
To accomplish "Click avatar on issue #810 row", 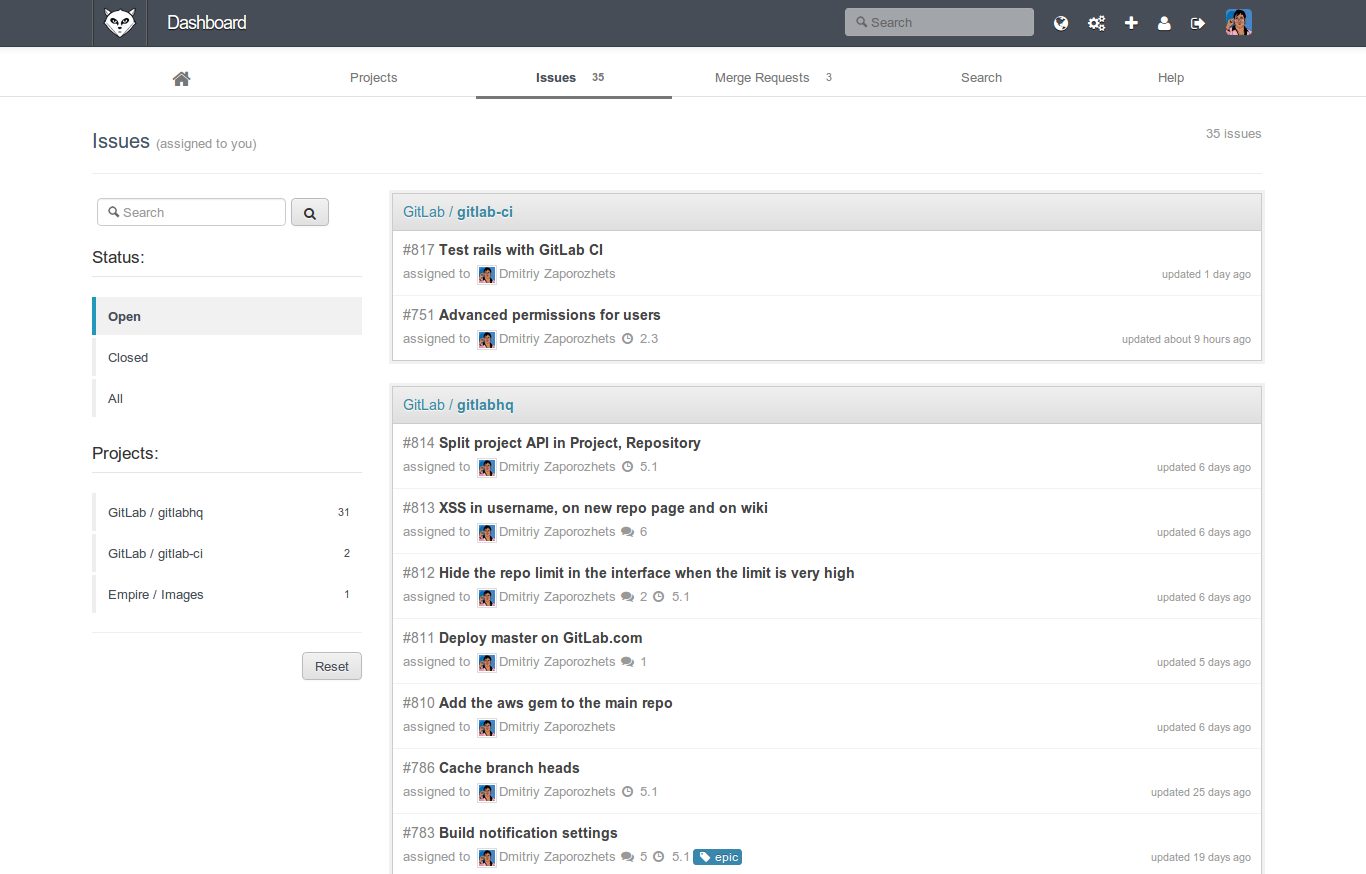I will click(x=487, y=728).
